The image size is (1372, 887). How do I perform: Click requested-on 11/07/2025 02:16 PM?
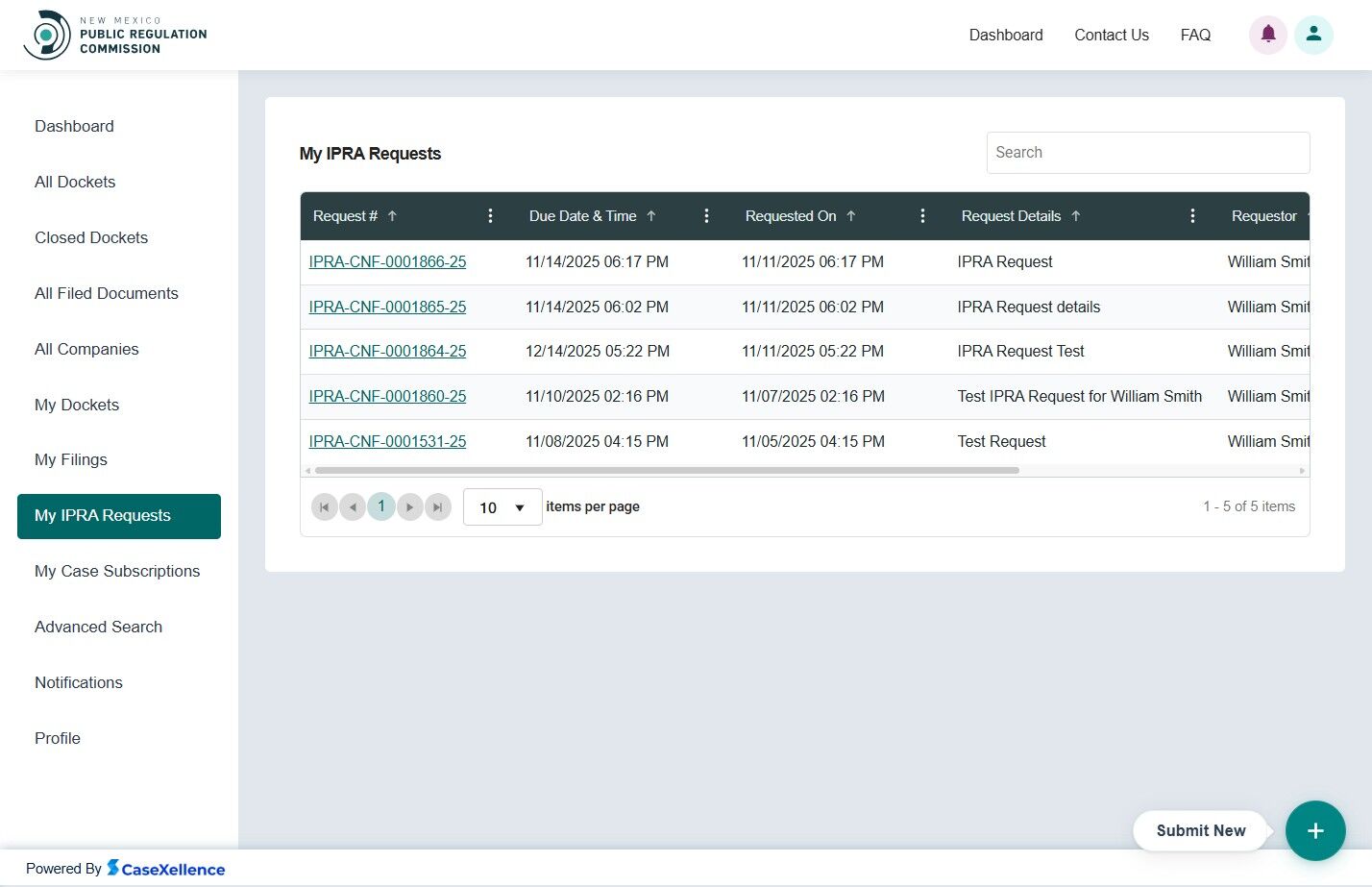point(813,396)
